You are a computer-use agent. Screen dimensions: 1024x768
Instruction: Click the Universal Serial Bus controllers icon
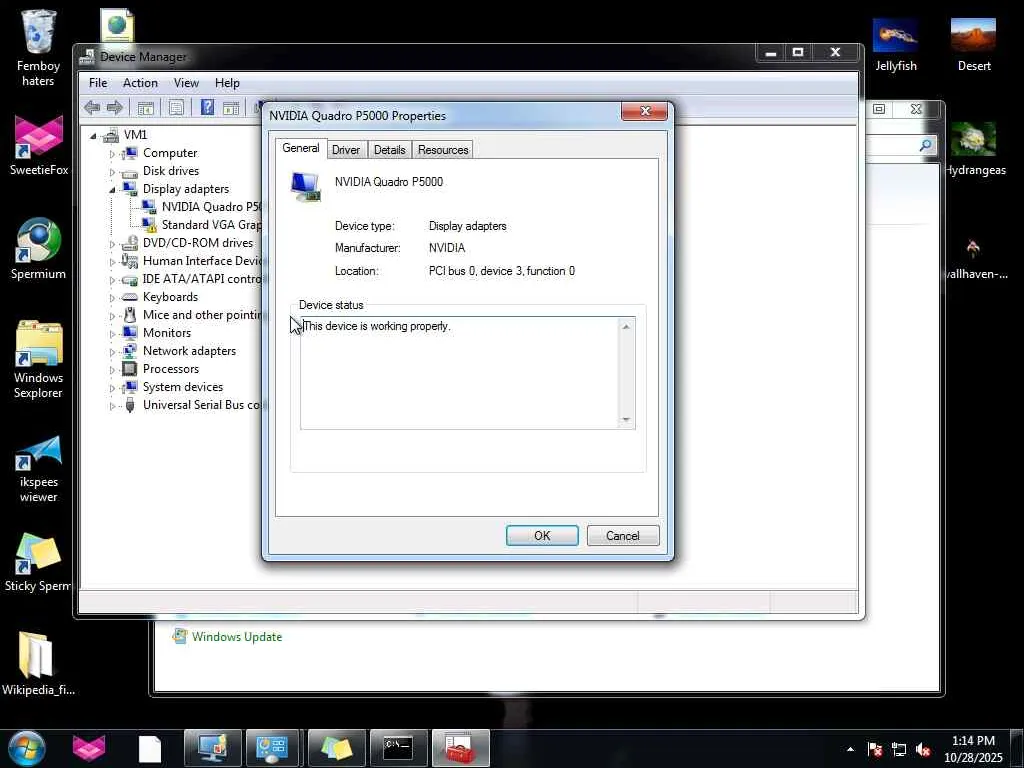pyautogui.click(x=130, y=405)
